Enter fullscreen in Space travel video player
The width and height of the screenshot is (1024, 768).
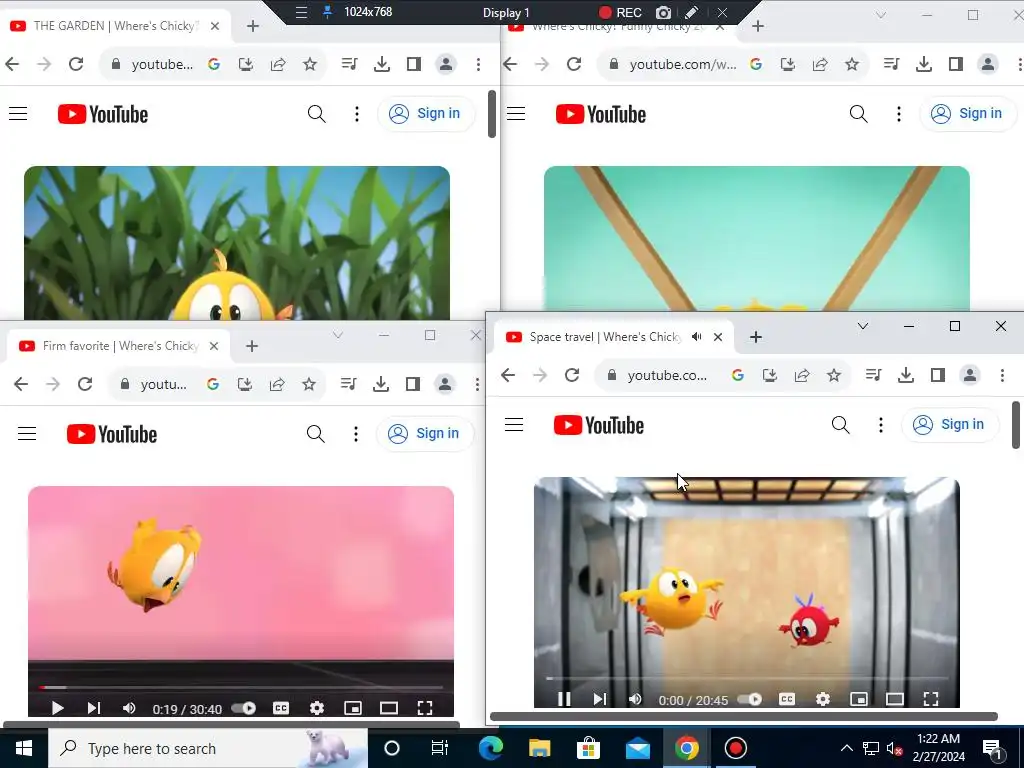931,699
